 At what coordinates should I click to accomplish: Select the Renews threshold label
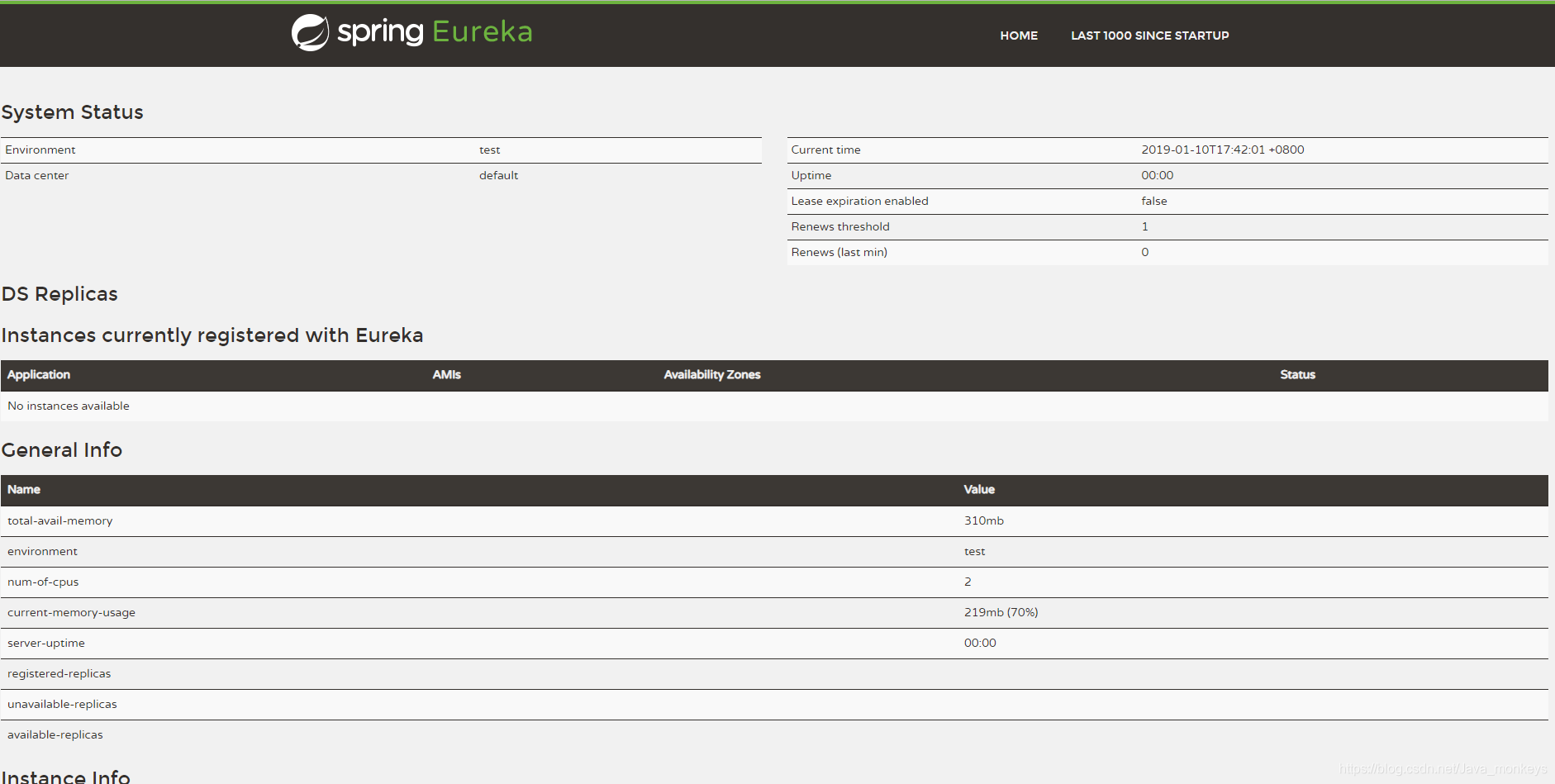pyautogui.click(x=840, y=226)
